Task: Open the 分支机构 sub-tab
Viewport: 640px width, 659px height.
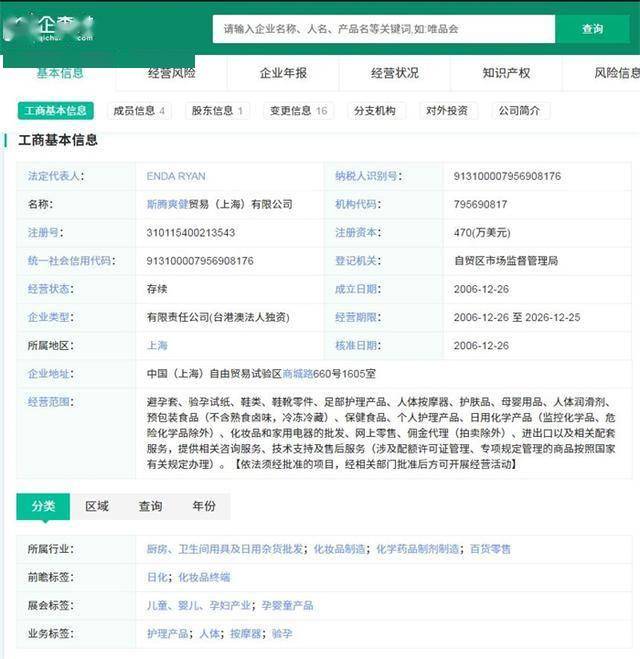Action: [x=375, y=111]
